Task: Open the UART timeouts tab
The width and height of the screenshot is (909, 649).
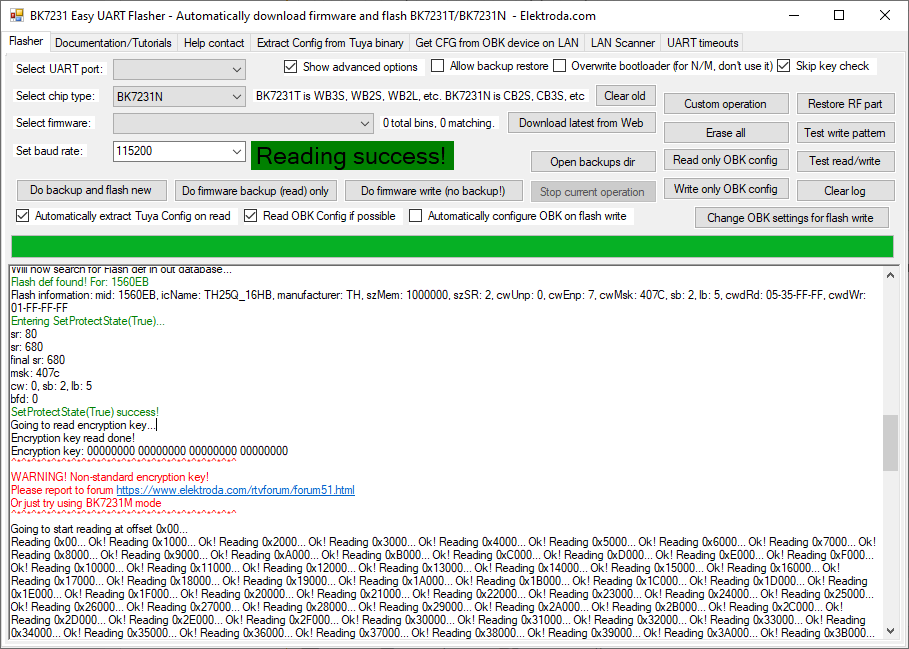Action: pyautogui.click(x=703, y=43)
